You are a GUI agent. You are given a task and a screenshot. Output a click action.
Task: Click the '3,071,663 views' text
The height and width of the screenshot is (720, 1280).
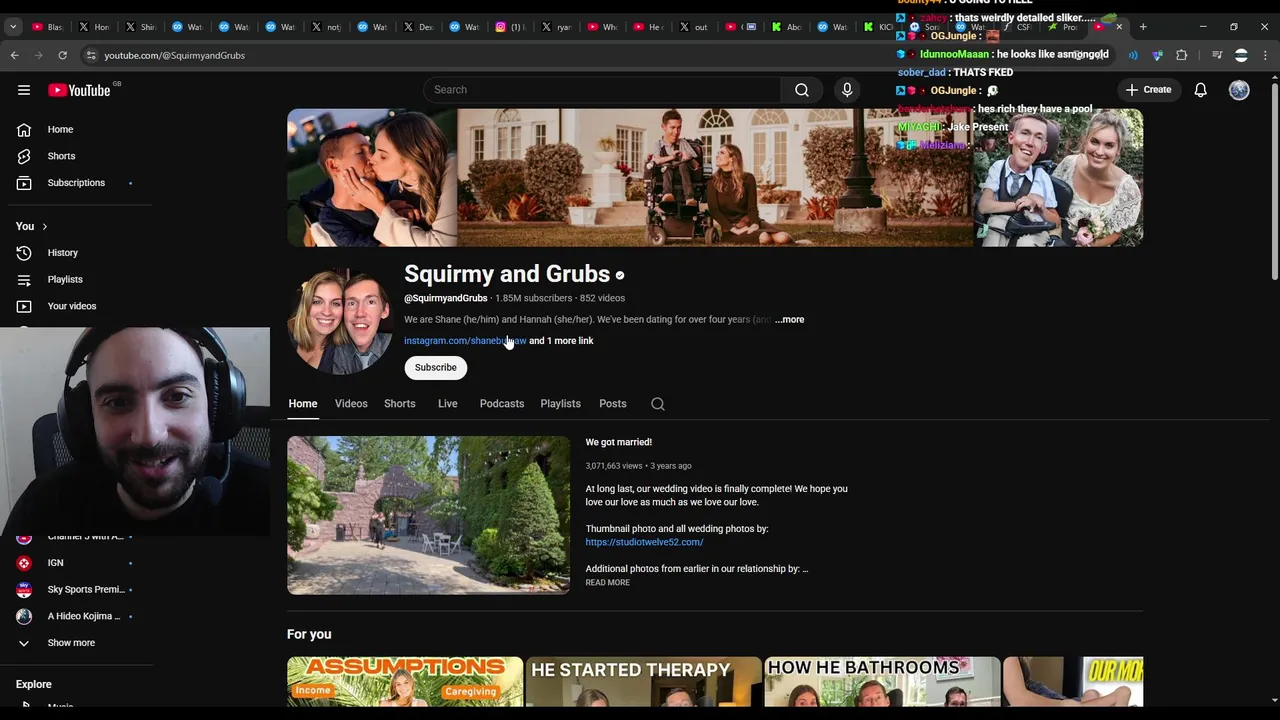[614, 466]
